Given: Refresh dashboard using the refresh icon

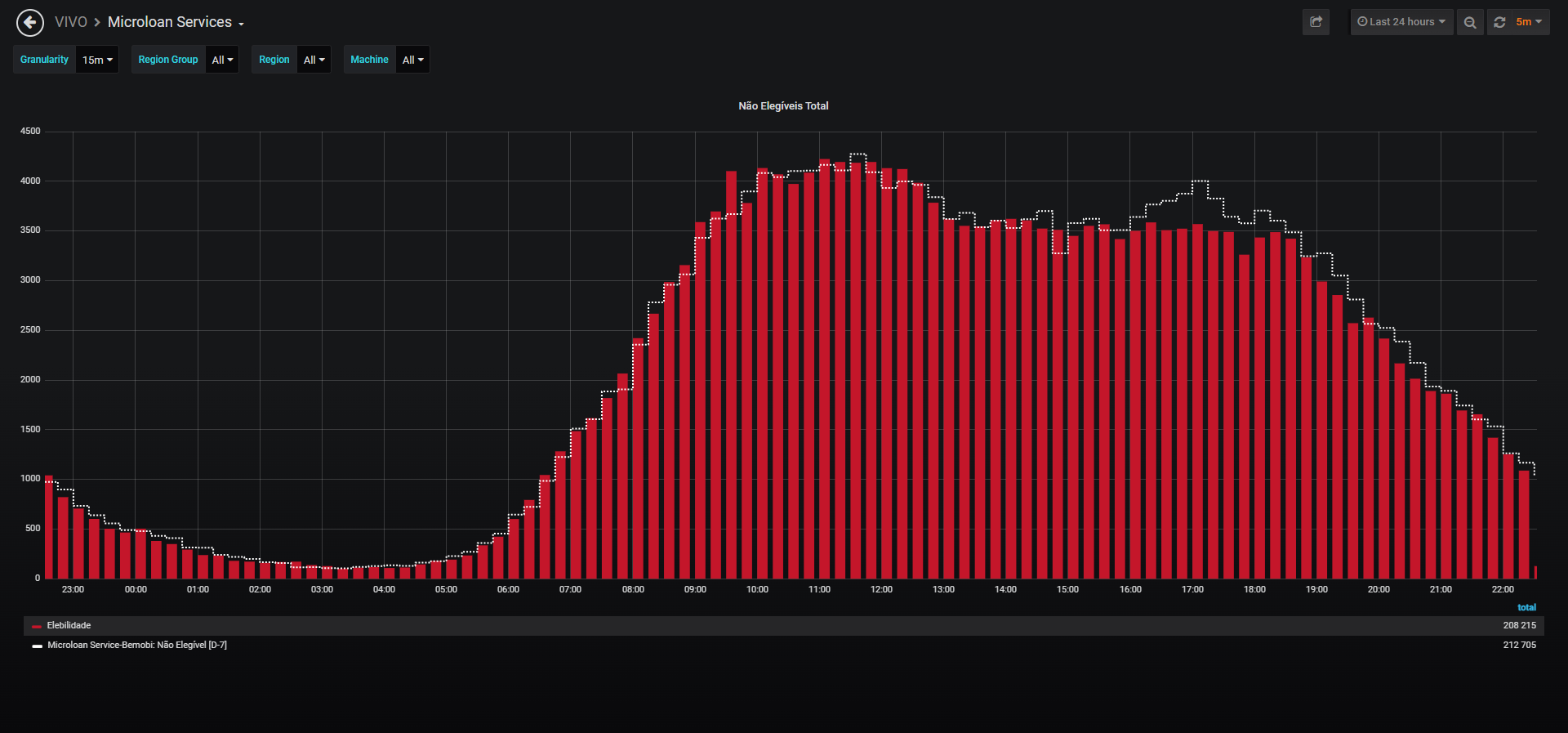Looking at the screenshot, I should click(x=1499, y=22).
